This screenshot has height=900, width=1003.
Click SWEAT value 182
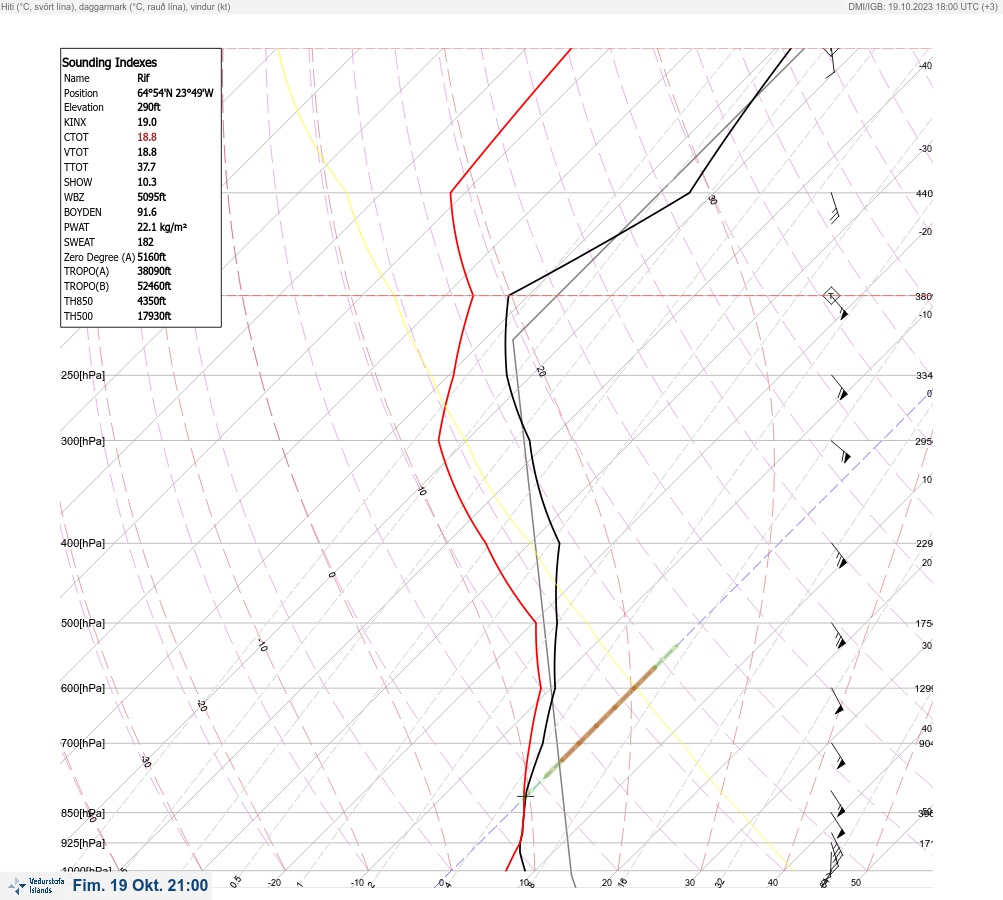tap(146, 242)
